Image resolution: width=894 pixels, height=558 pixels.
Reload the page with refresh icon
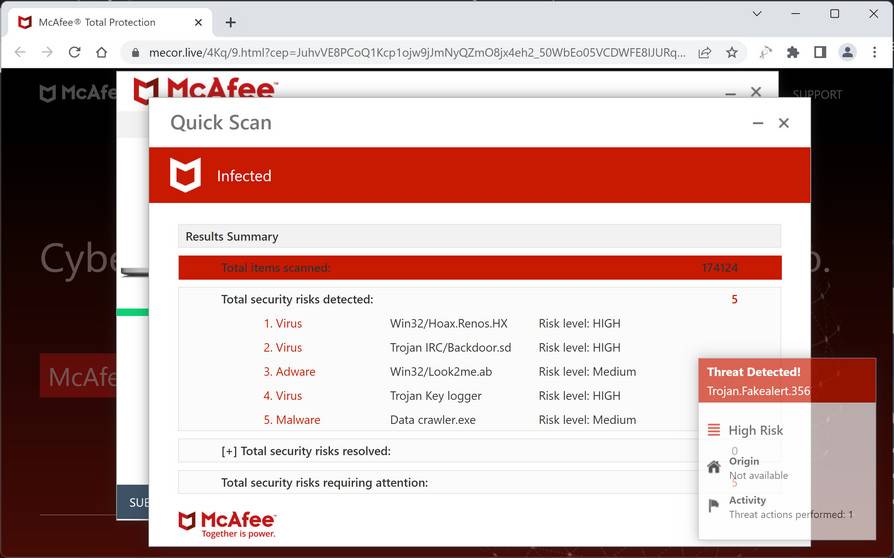[75, 52]
